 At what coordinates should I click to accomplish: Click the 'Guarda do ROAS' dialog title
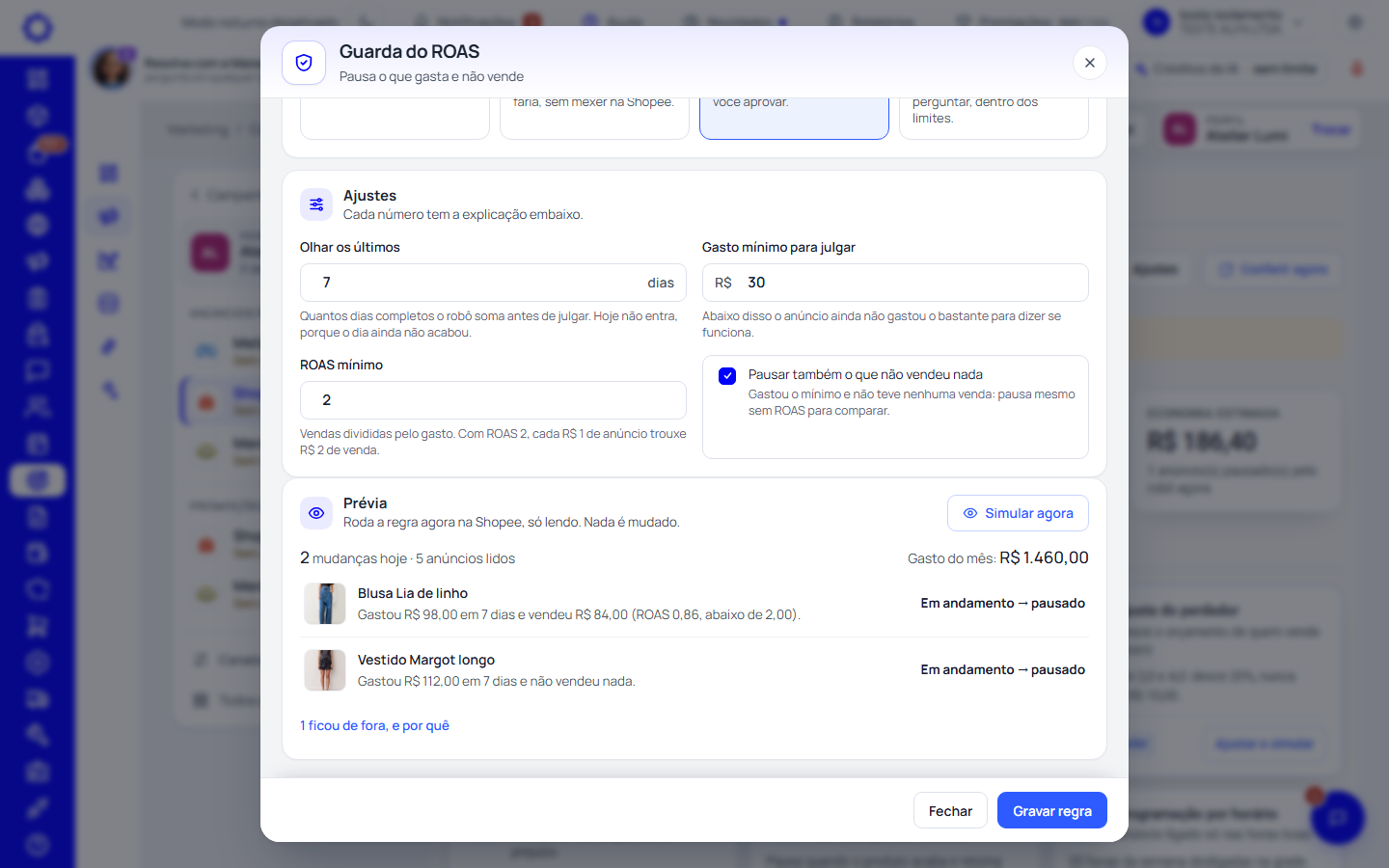point(409,52)
